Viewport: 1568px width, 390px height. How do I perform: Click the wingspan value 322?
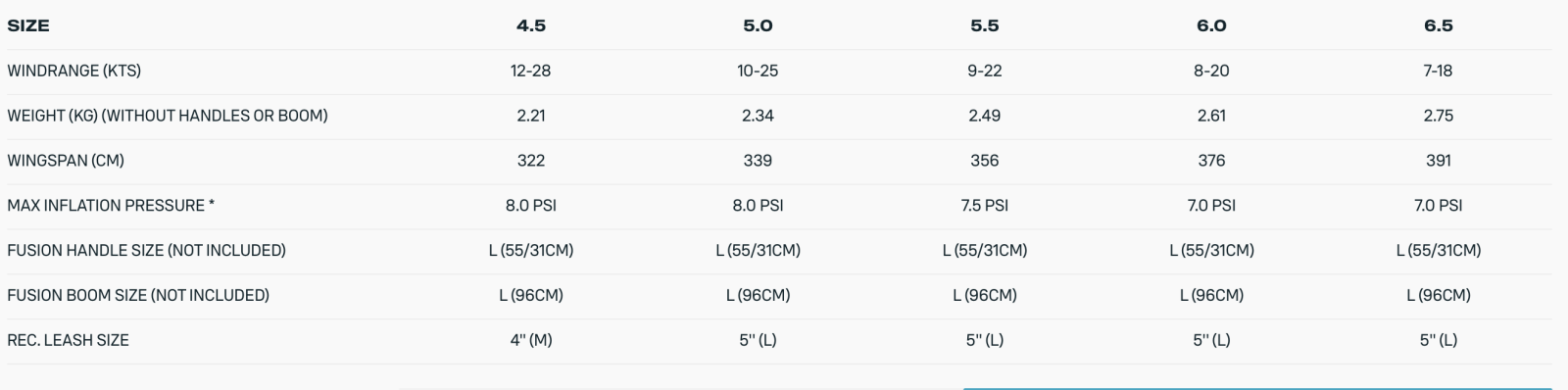pos(531,161)
